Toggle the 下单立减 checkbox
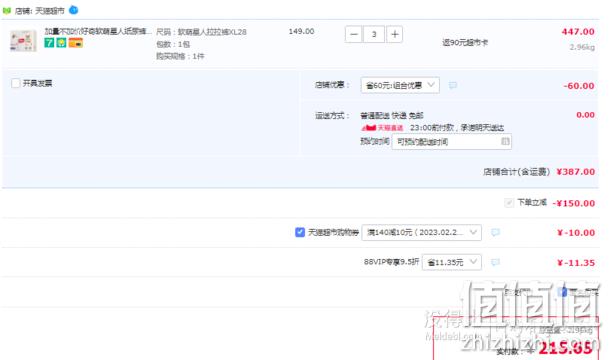The width and height of the screenshot is (610, 360). tap(508, 202)
